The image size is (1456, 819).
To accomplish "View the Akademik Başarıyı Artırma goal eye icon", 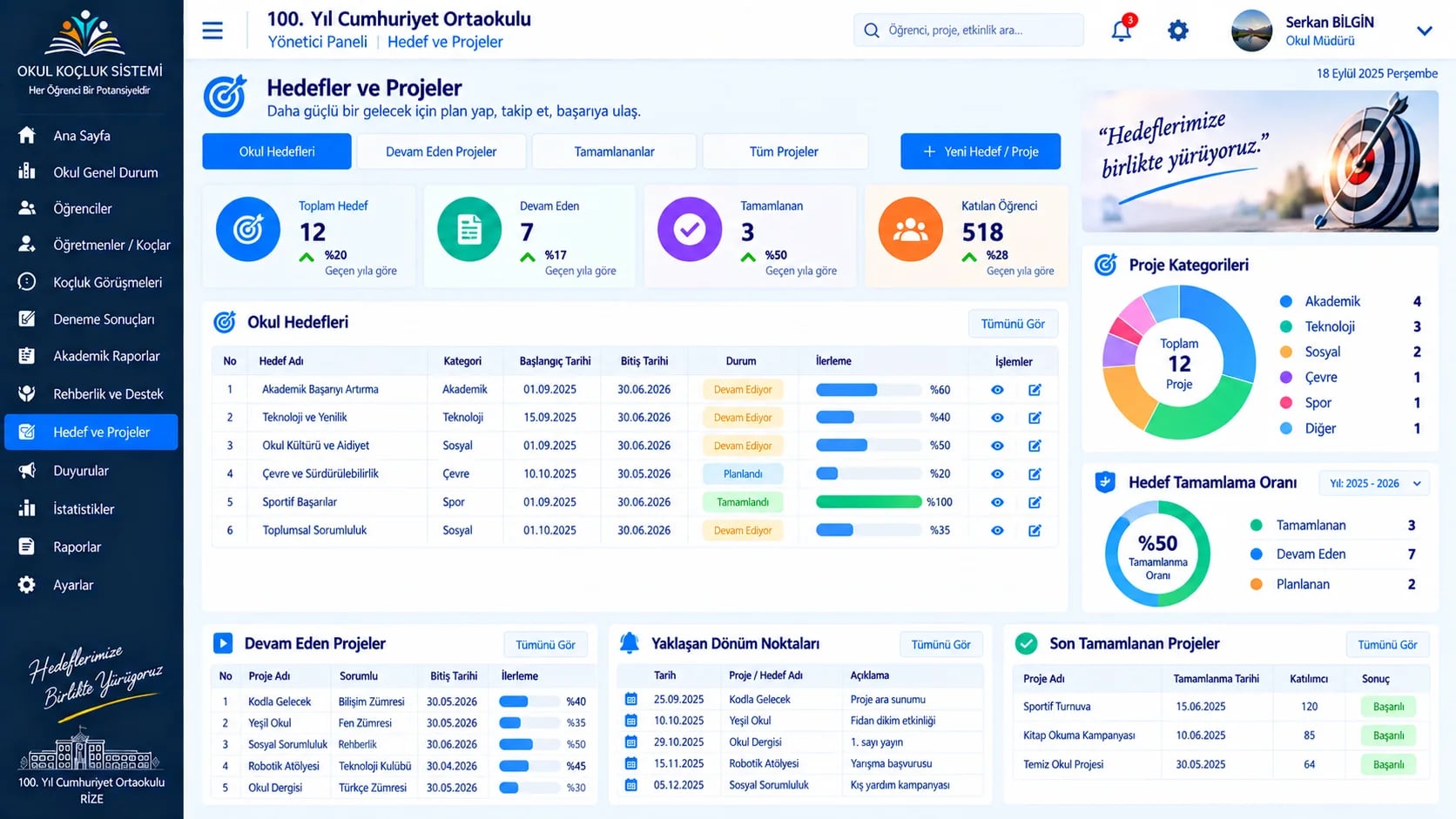I will [997, 390].
